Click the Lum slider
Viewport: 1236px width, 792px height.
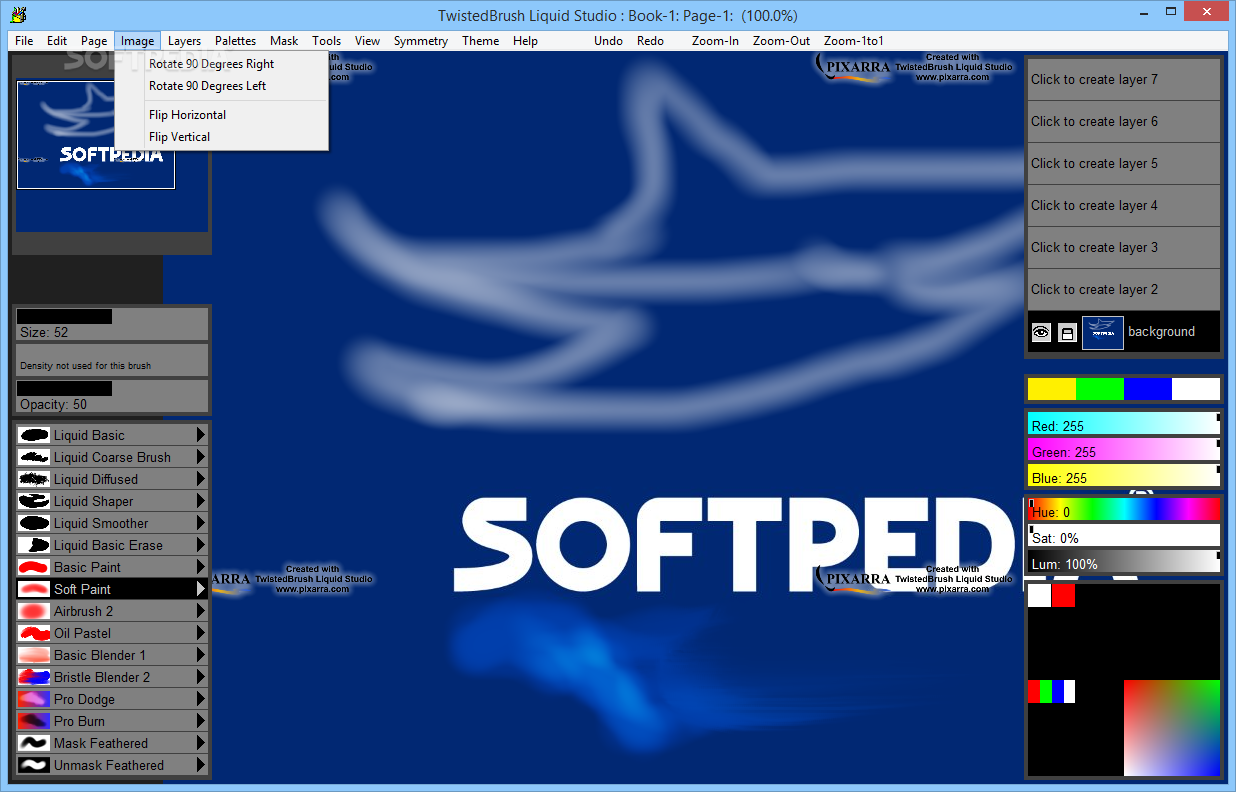click(x=1124, y=562)
